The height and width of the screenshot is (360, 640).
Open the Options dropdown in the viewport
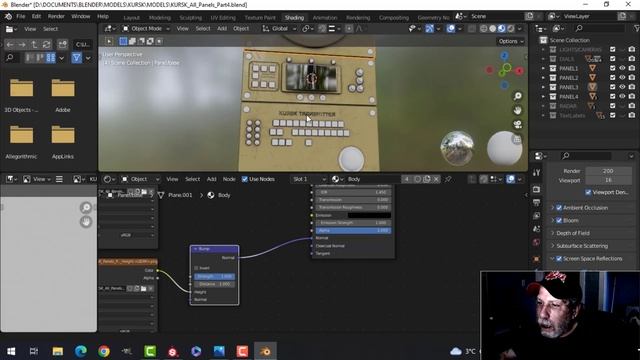(510, 41)
